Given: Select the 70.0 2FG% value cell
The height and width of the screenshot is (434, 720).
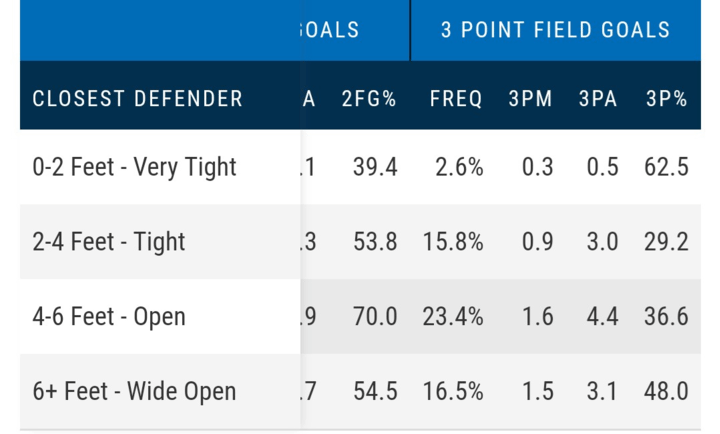Looking at the screenshot, I should point(375,316).
